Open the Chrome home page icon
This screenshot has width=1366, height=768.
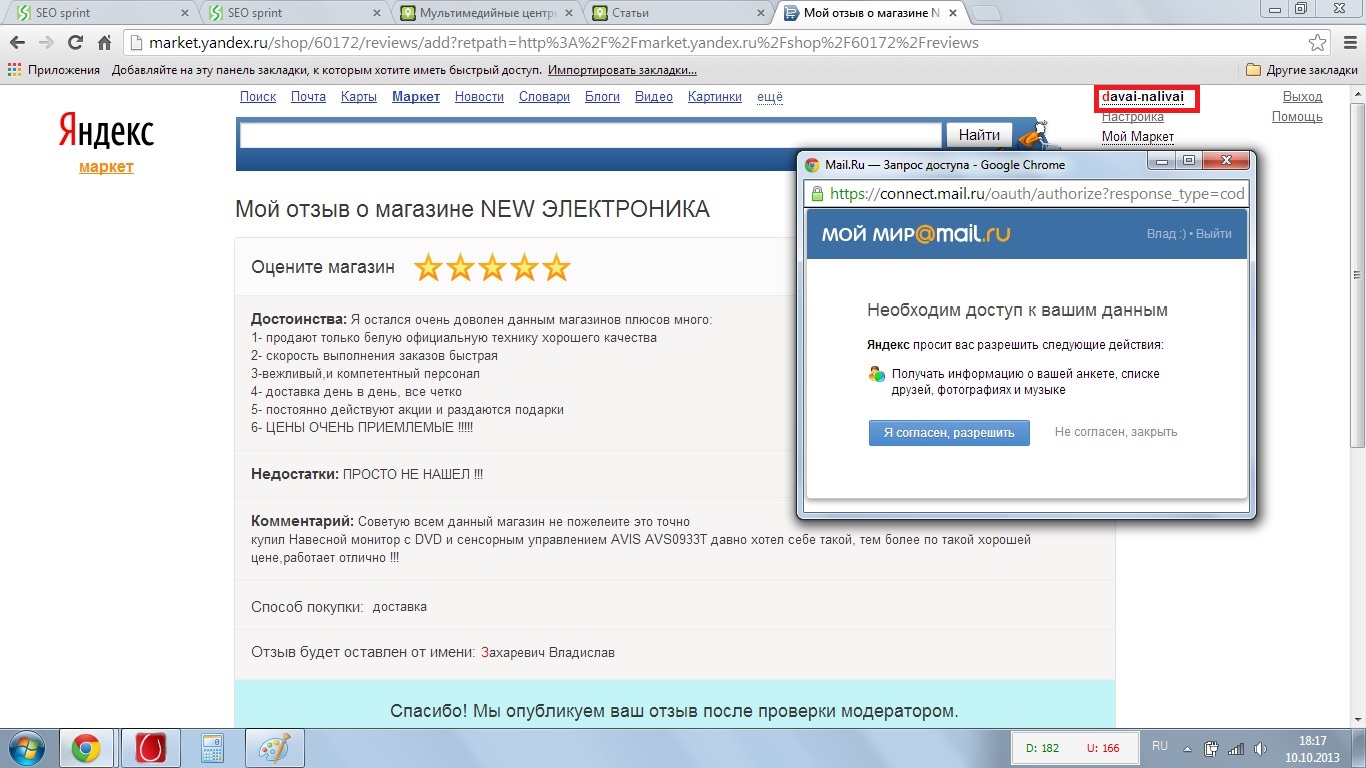tap(104, 43)
